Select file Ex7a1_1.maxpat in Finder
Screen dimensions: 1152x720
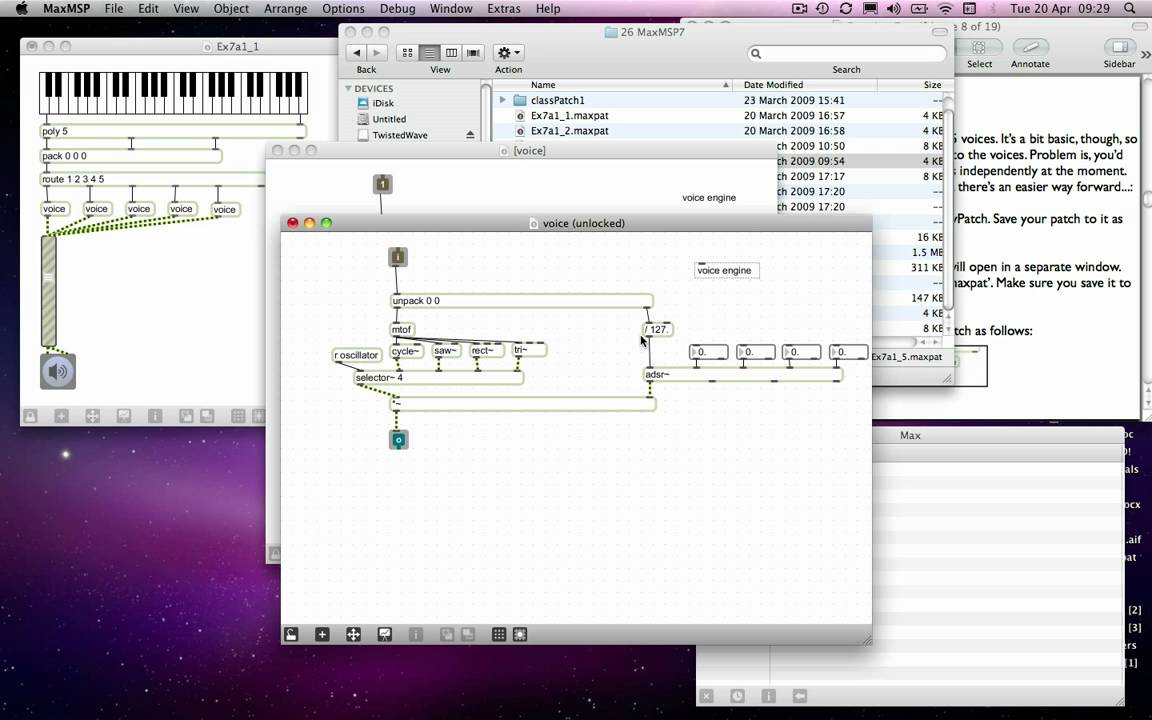569,115
